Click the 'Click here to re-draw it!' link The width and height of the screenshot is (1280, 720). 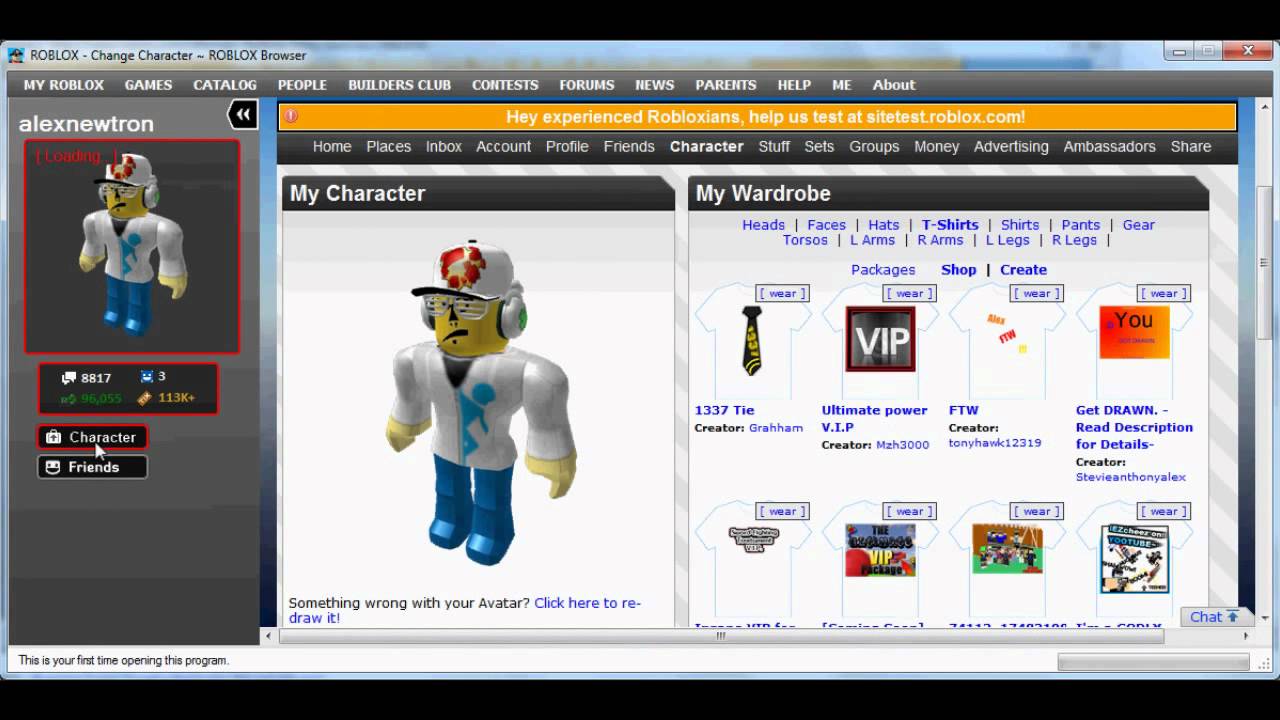[465, 610]
